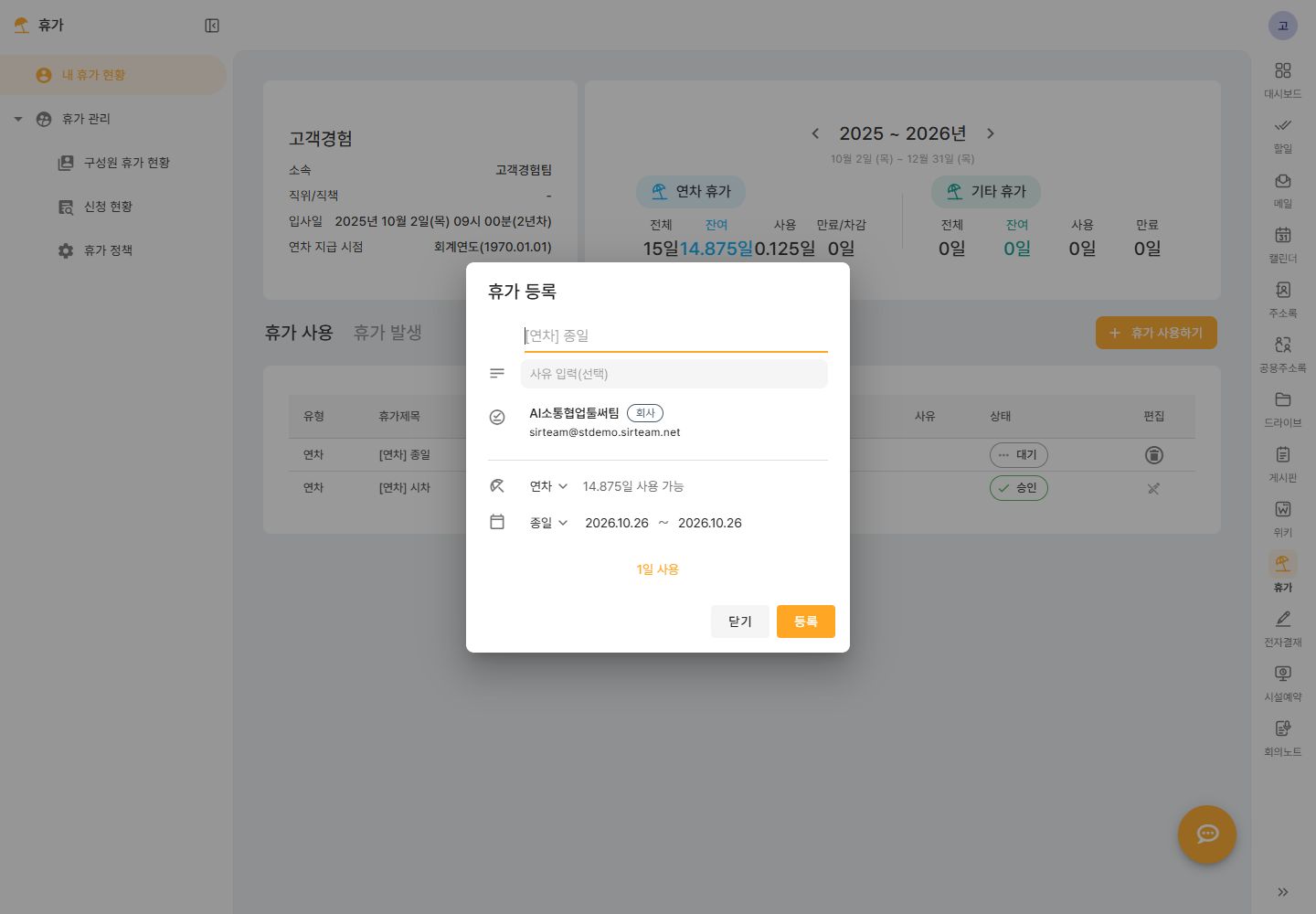Open the Meeting notes (회의노트) icon

pos(1283,728)
